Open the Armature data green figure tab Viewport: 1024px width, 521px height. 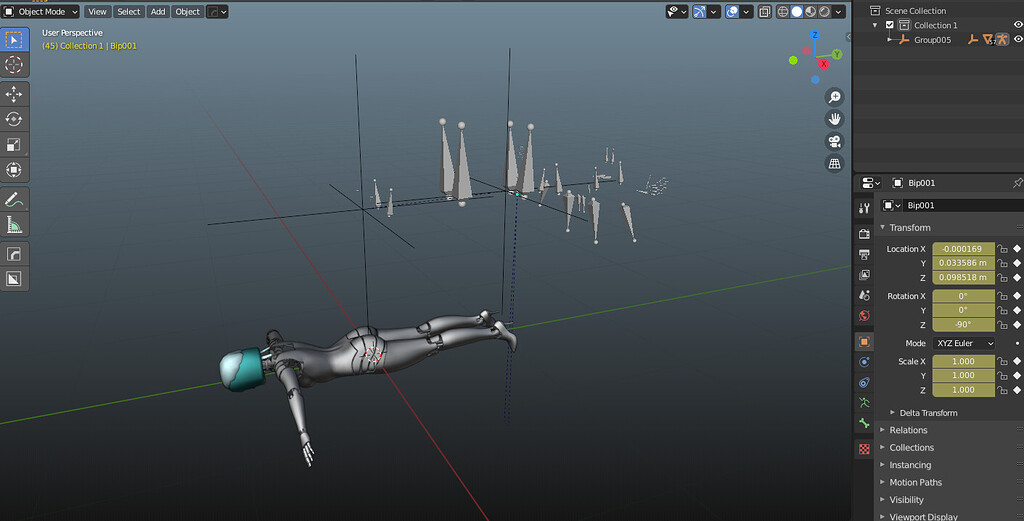[864, 403]
